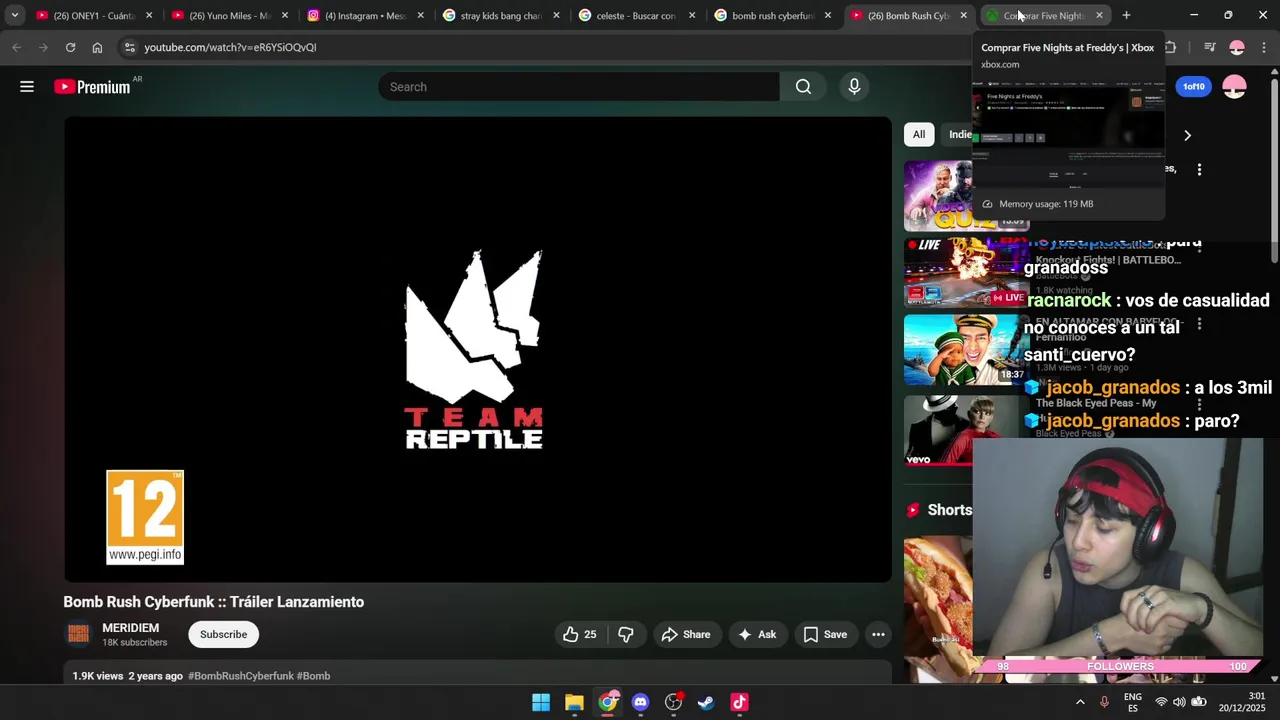Click the Ask AI button
Image resolution: width=1280 pixels, height=720 pixels.
(756, 634)
